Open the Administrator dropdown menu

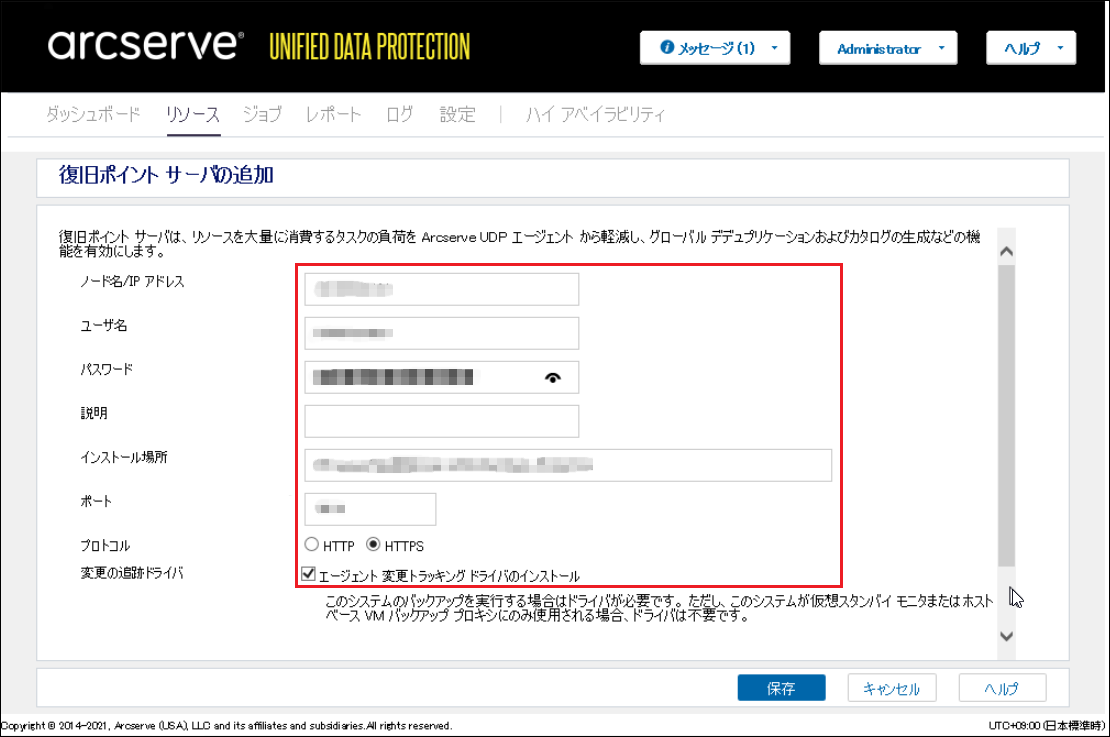(888, 48)
